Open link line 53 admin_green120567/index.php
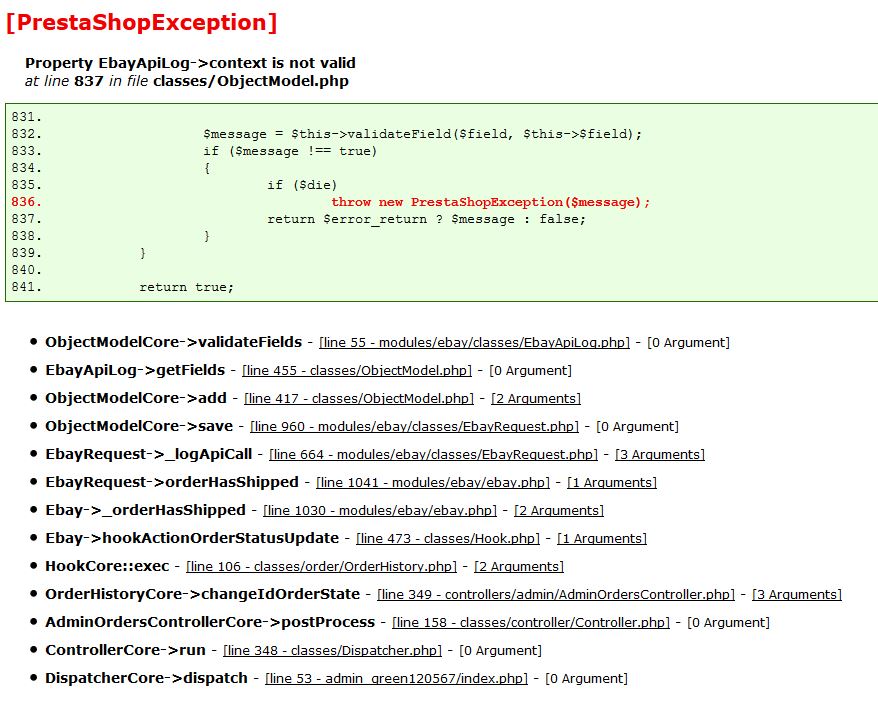This screenshot has width=878, height=720. coord(396,679)
